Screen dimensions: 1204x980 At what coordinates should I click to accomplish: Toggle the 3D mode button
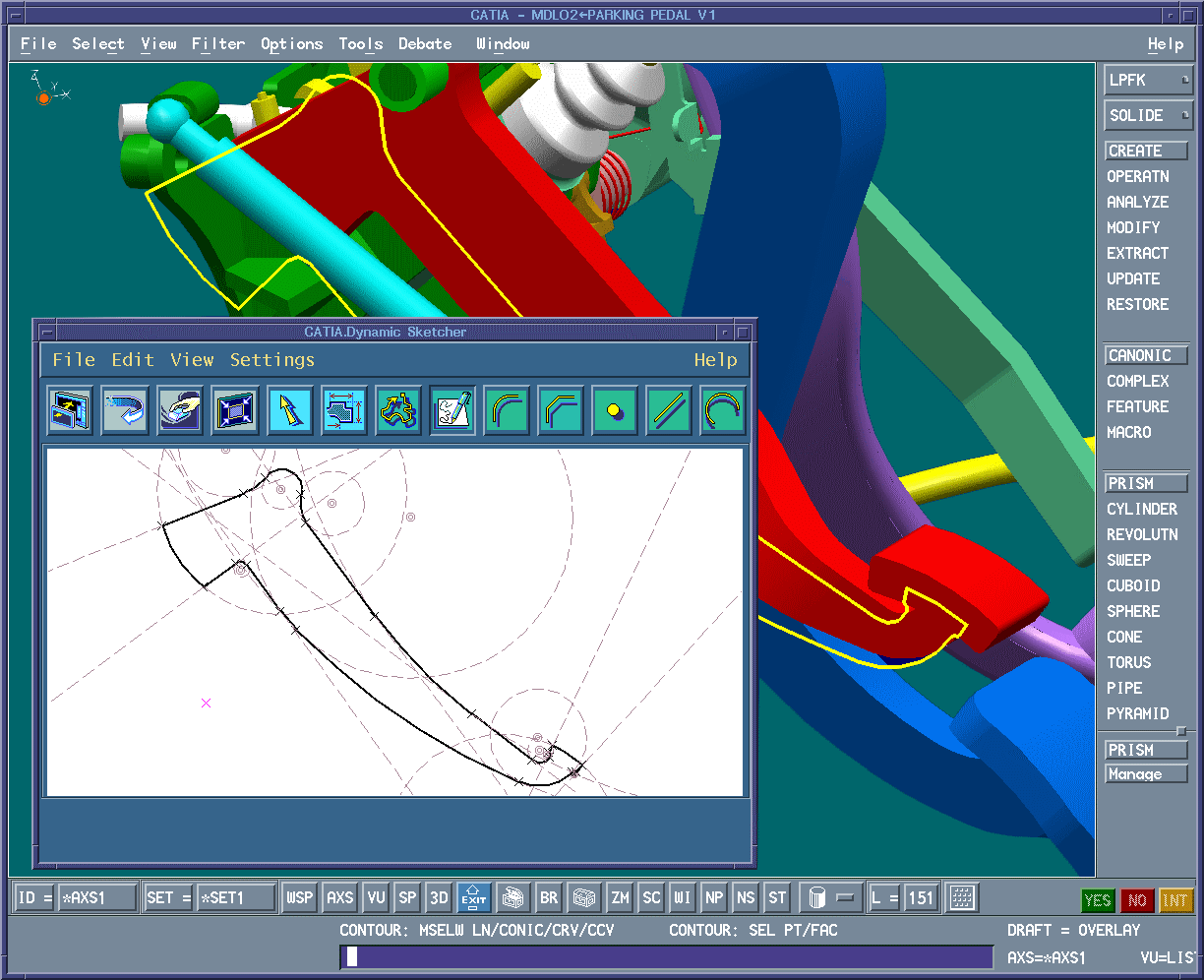[x=439, y=897]
